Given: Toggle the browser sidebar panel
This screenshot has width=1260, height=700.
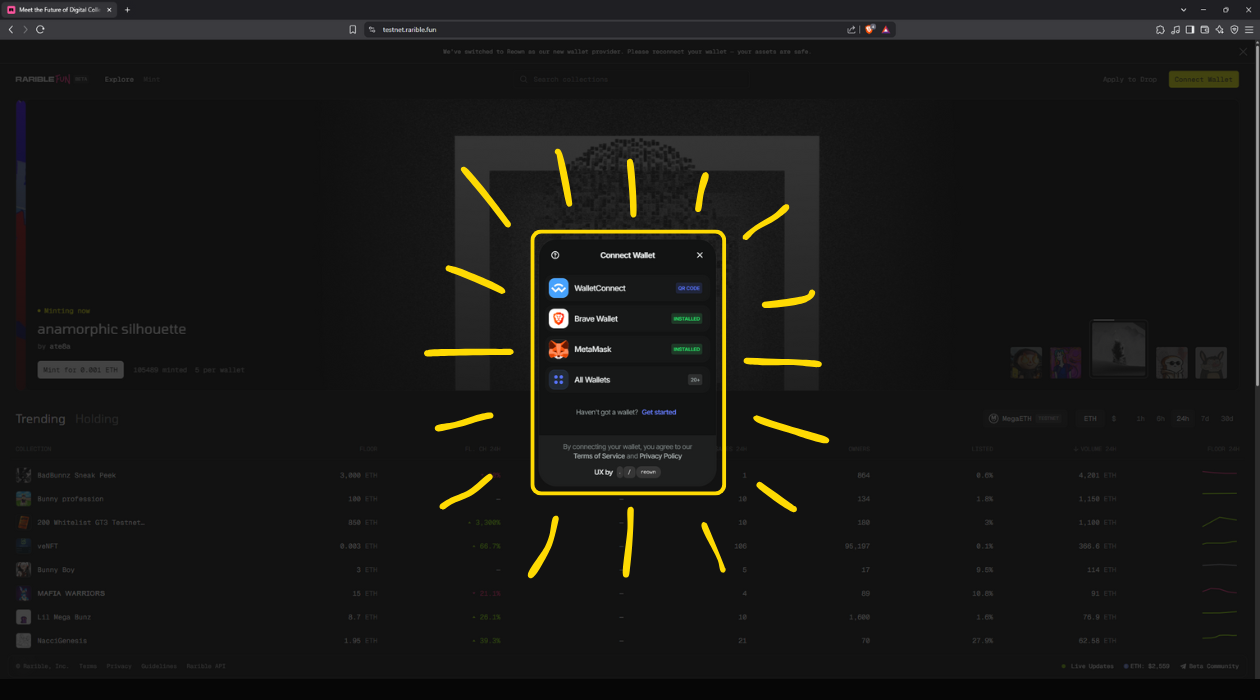Looking at the screenshot, I should [1190, 29].
